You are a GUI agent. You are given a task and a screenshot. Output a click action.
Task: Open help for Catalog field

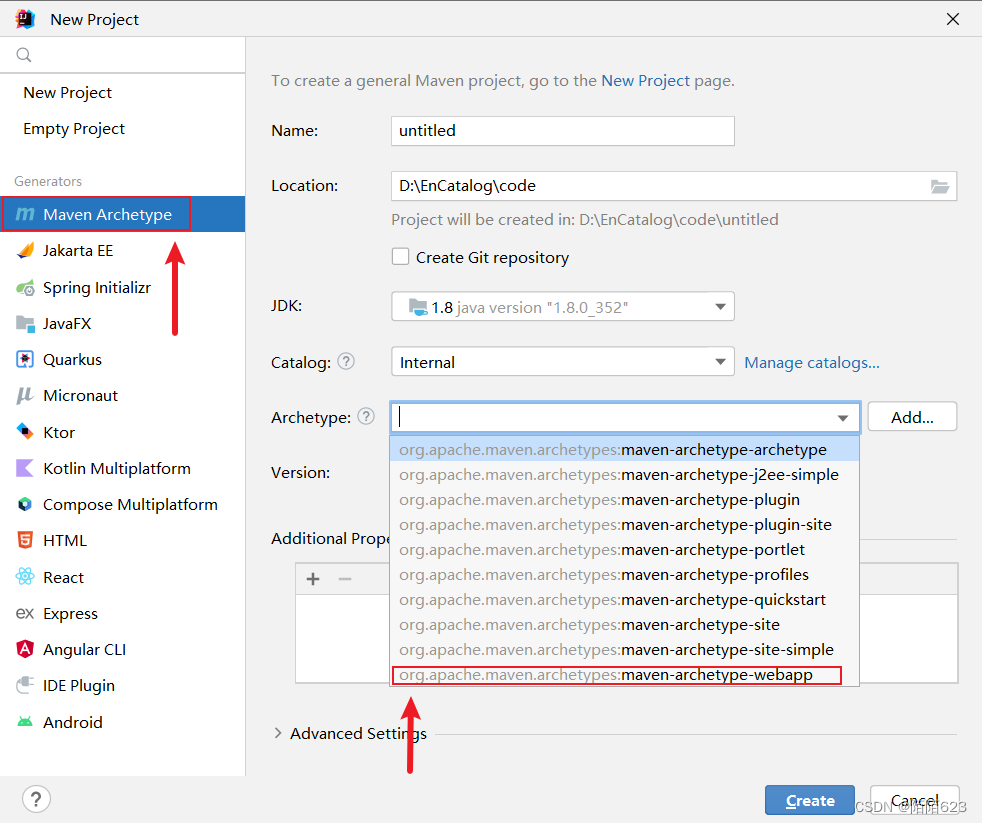(x=346, y=361)
